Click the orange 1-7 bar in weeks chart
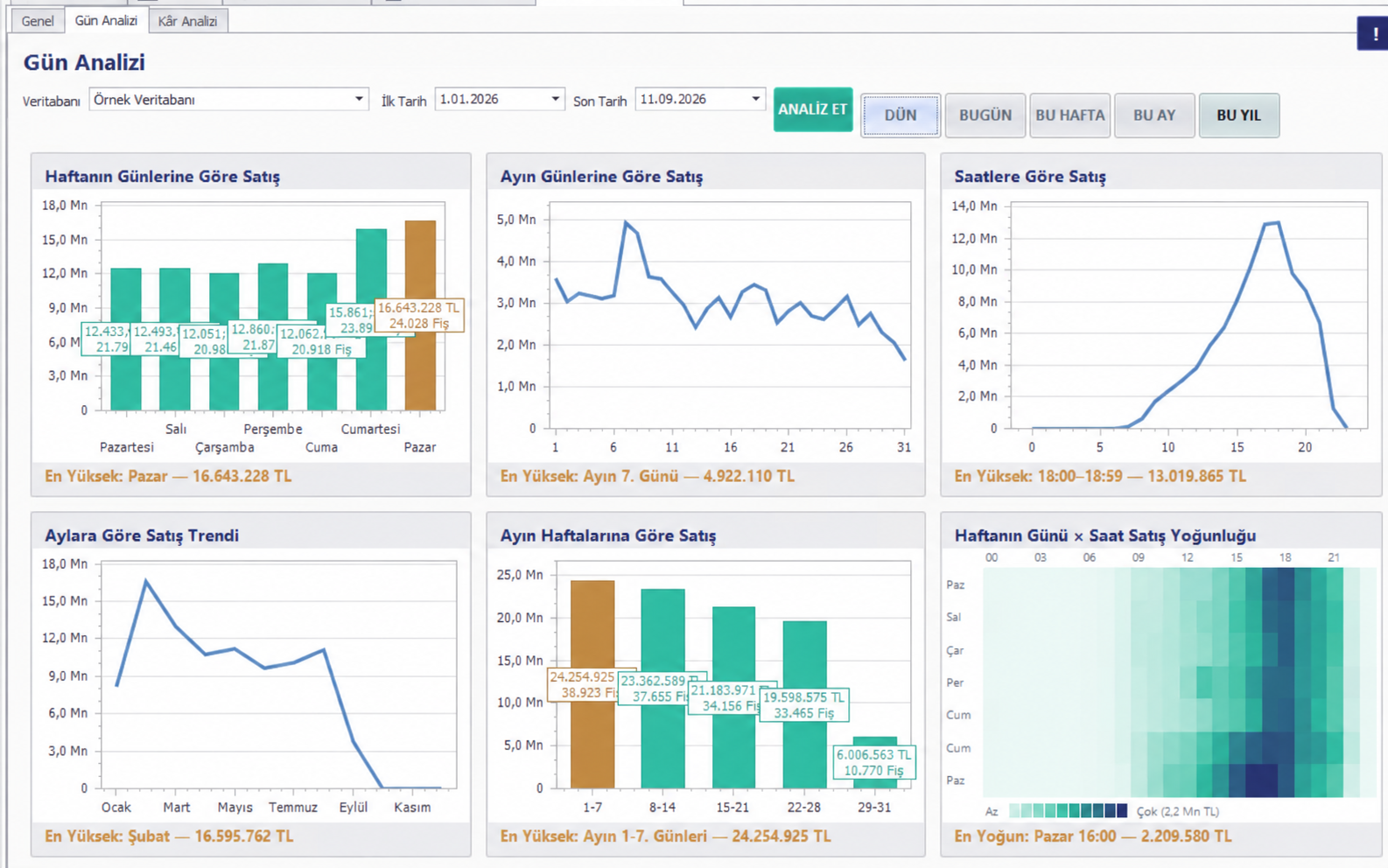Screen dimensions: 1388x868 pyautogui.click(x=592, y=684)
